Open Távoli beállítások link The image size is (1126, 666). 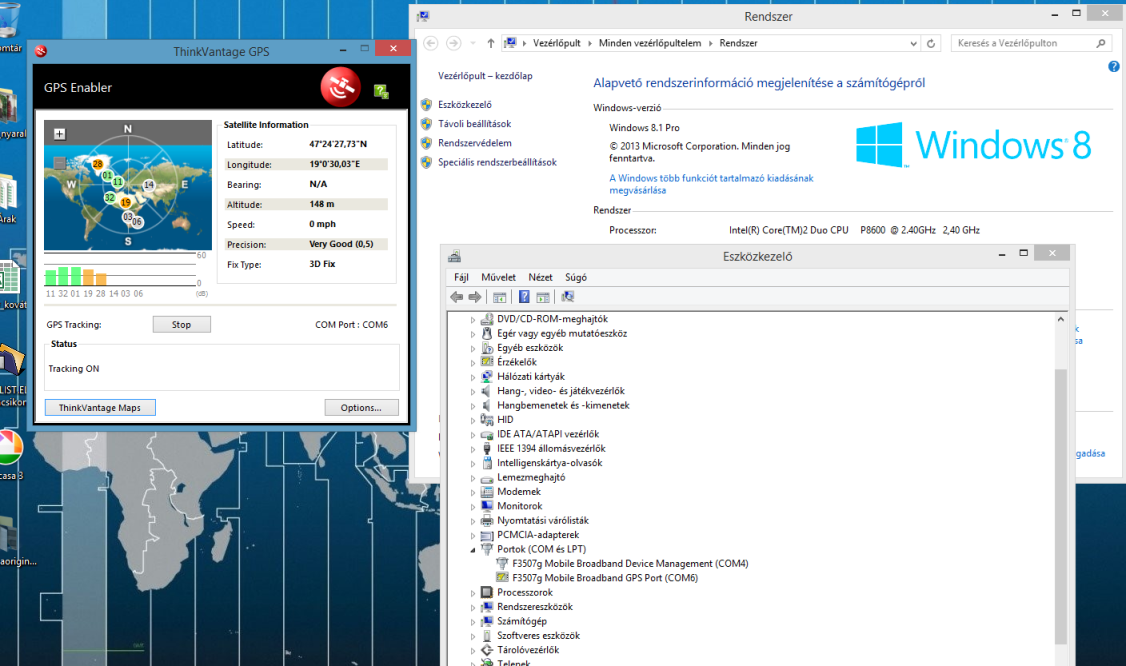[475, 124]
